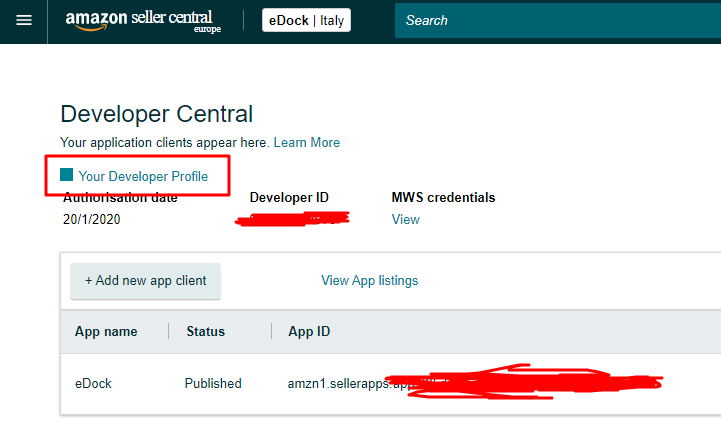721x447 pixels.
Task: View the MWS credentials
Action: pos(405,219)
